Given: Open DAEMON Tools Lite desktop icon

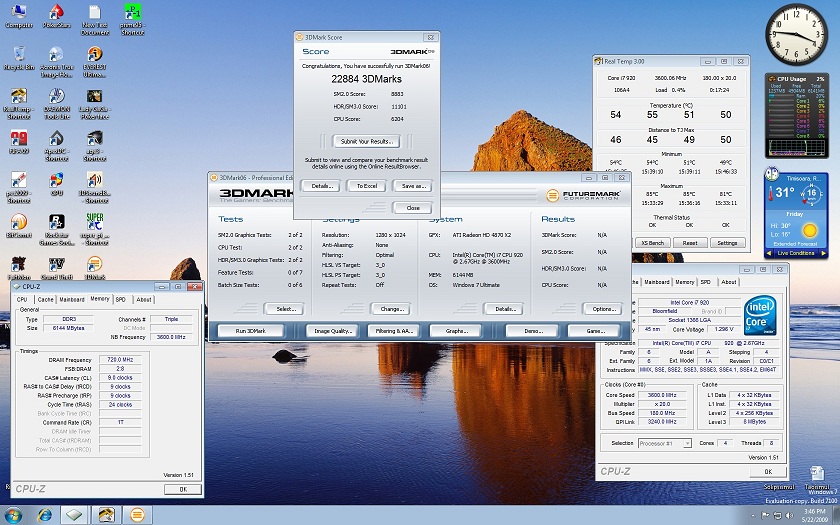Looking at the screenshot, I should pyautogui.click(x=56, y=104).
